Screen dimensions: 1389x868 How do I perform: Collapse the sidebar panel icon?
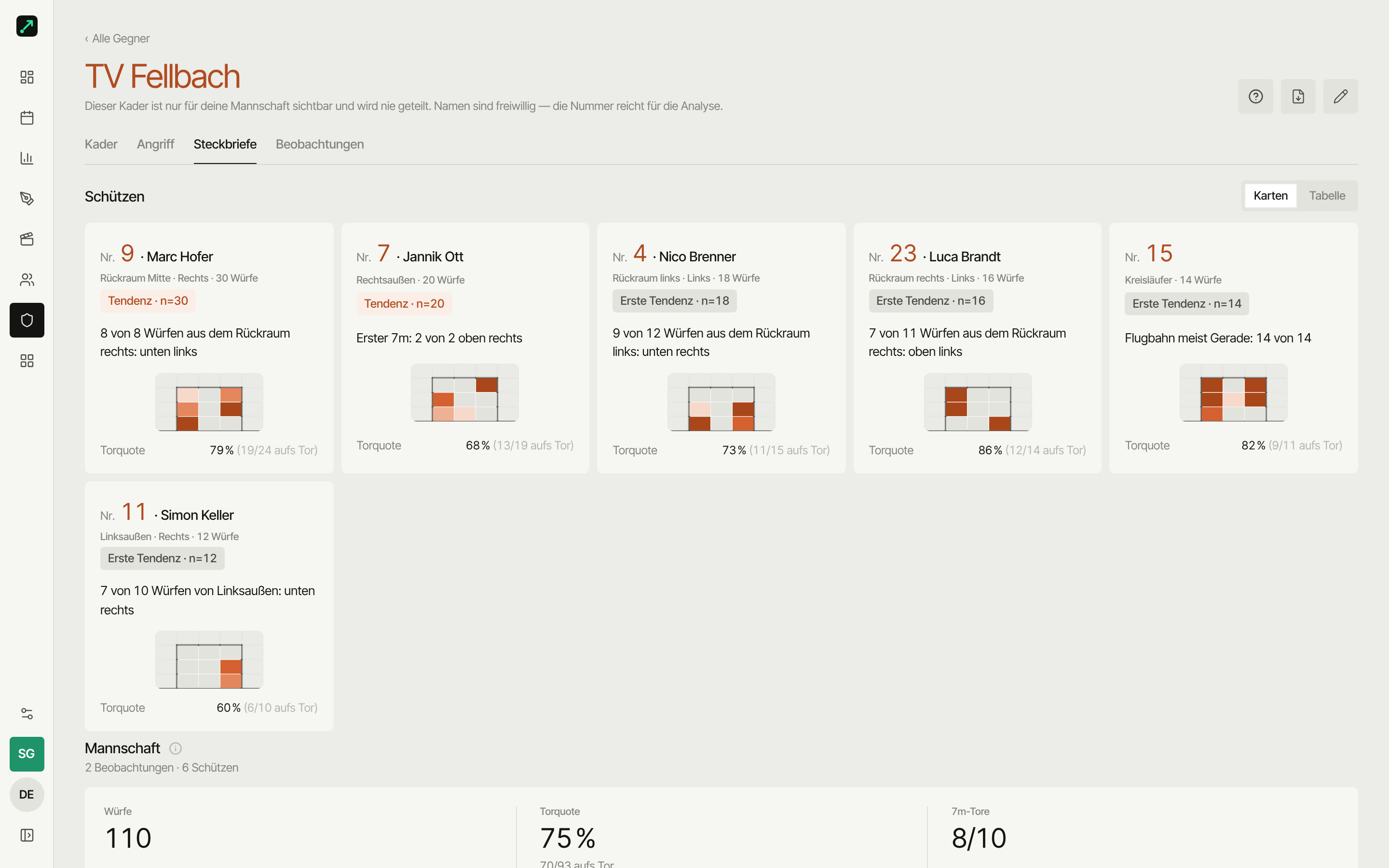(x=27, y=835)
